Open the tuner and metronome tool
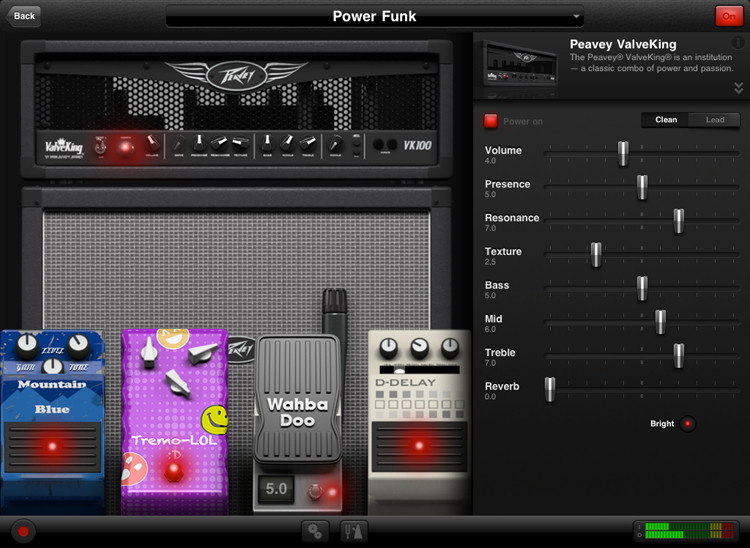The width and height of the screenshot is (750, 548). pos(353,531)
